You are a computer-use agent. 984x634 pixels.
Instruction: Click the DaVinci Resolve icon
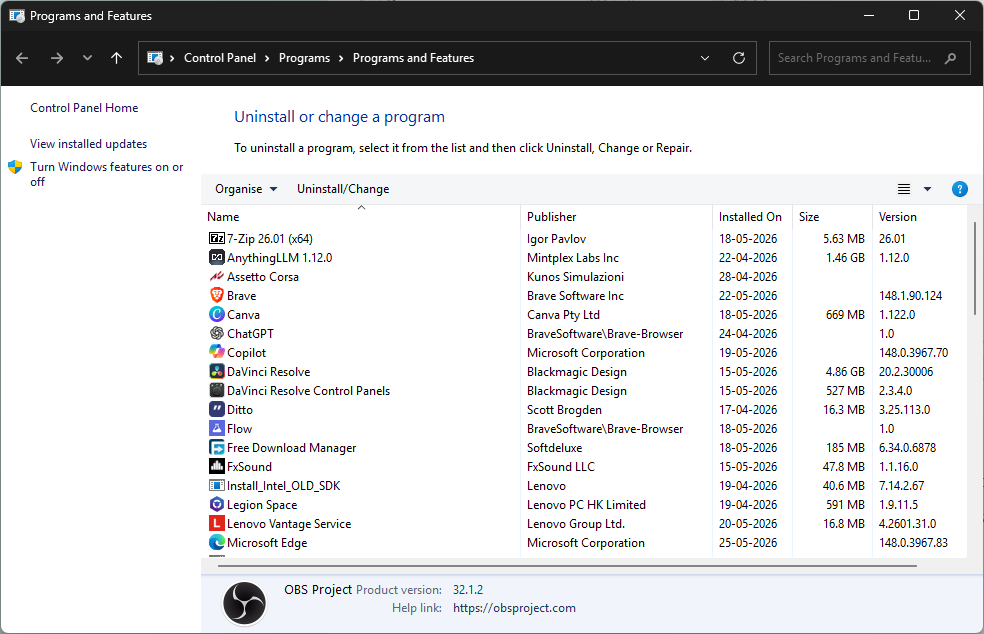(x=217, y=371)
